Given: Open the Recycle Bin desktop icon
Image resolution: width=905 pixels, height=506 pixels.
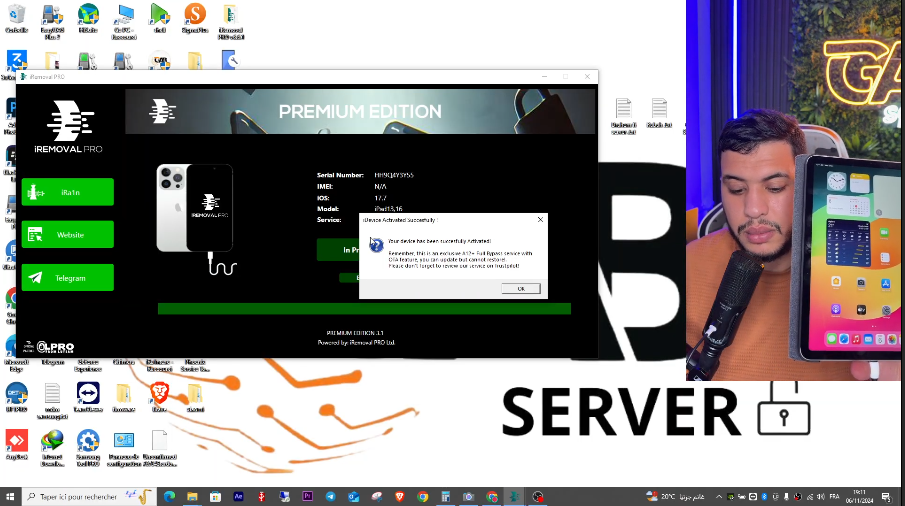Looking at the screenshot, I should 17,18.
